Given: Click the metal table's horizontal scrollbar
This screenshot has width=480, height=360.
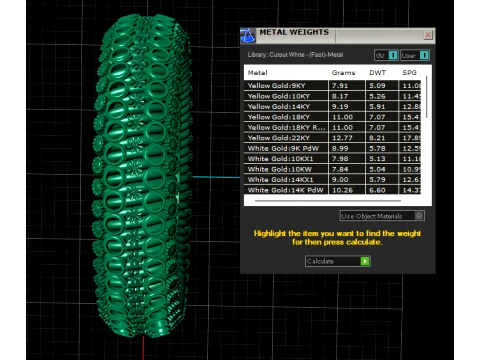Looking at the screenshot, I should (x=328, y=201).
